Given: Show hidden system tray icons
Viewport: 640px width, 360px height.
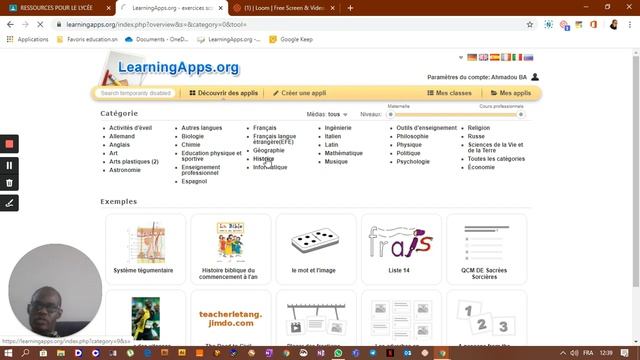Looking at the screenshot, I should click(563, 353).
